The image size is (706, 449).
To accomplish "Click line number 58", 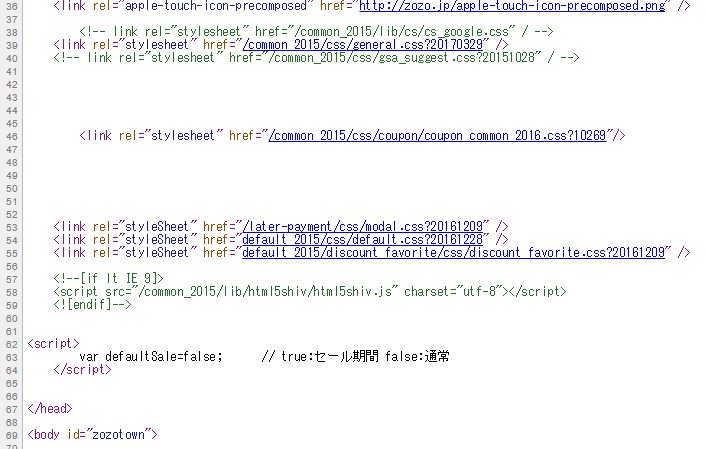I will pyautogui.click(x=12, y=292).
